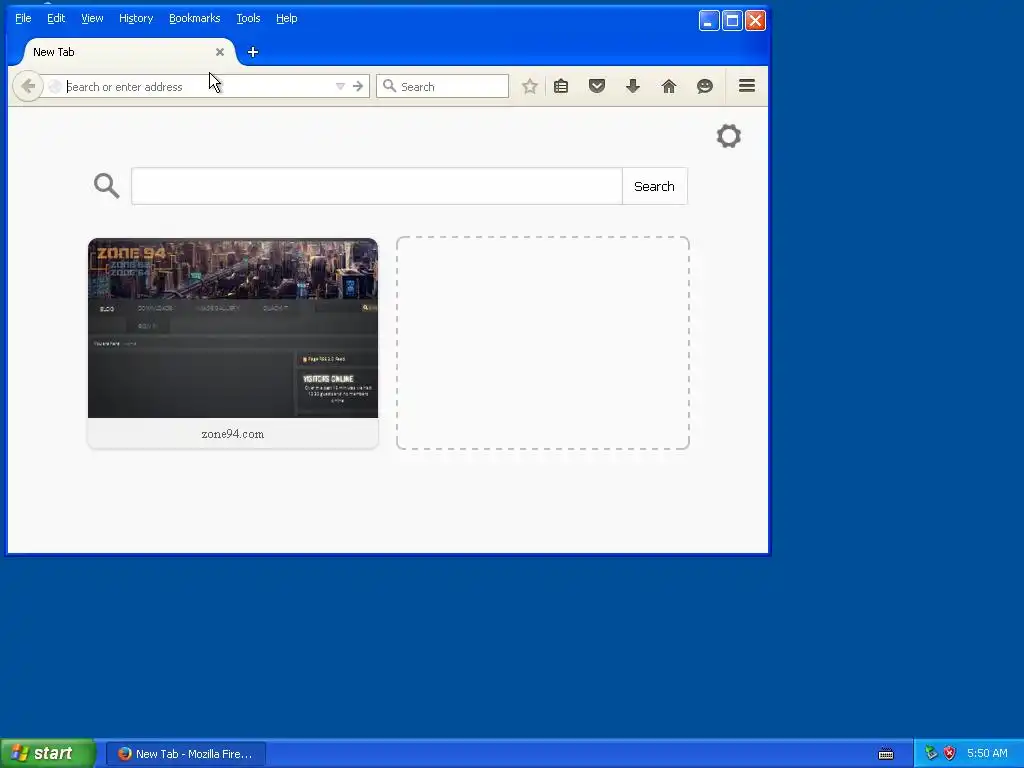Focus the 'Search or enter address' bar
This screenshot has width=1024, height=768.
point(196,86)
